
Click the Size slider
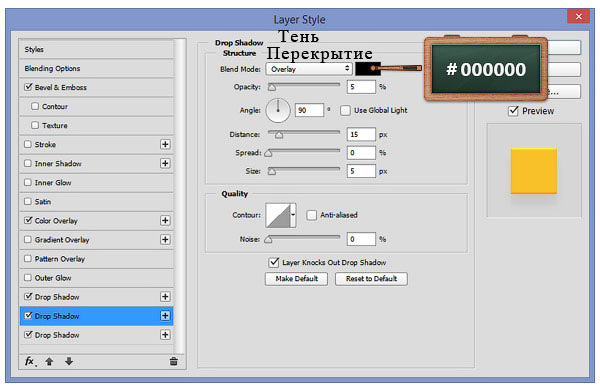[303, 171]
